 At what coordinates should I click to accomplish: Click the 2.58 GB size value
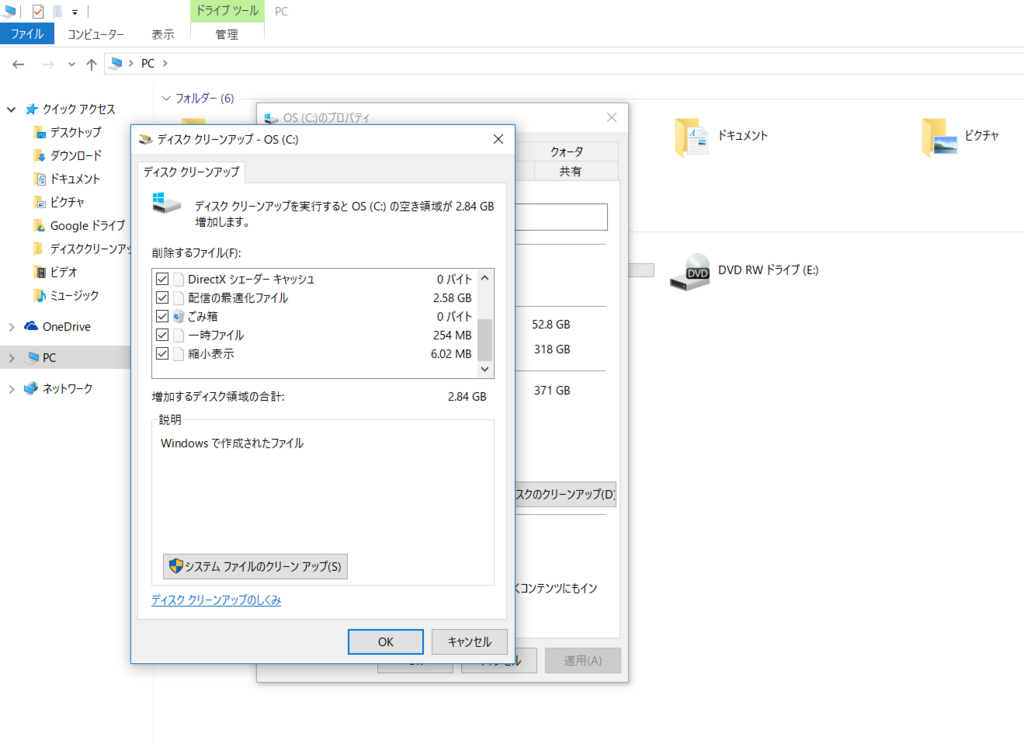click(x=452, y=298)
